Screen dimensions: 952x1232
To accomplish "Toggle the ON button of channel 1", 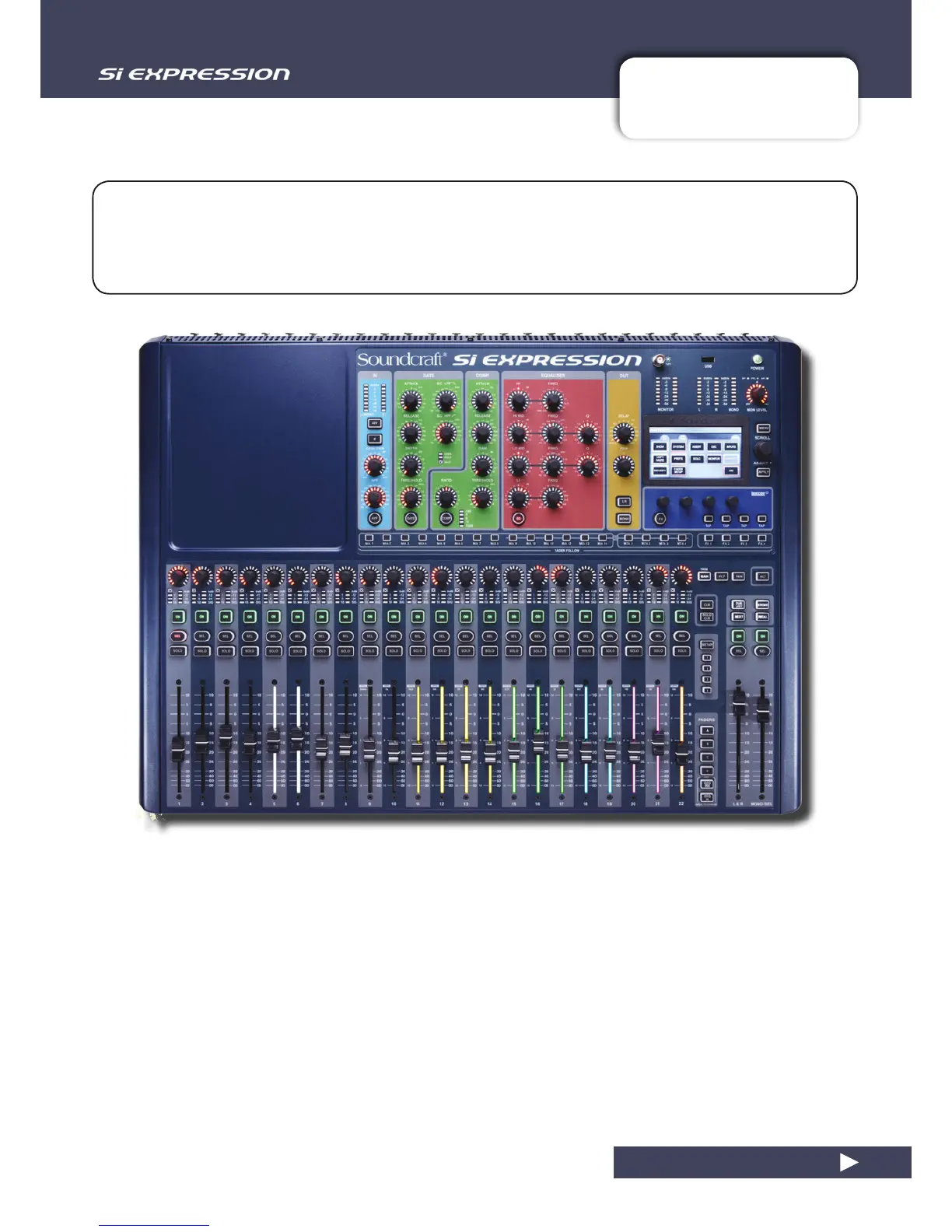I will [x=178, y=616].
